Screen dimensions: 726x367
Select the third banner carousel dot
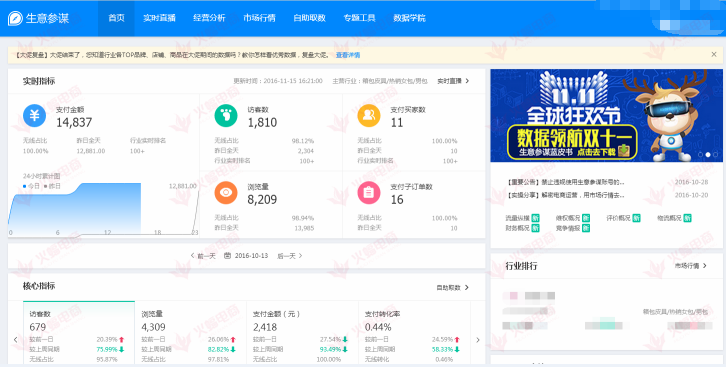click(x=715, y=155)
